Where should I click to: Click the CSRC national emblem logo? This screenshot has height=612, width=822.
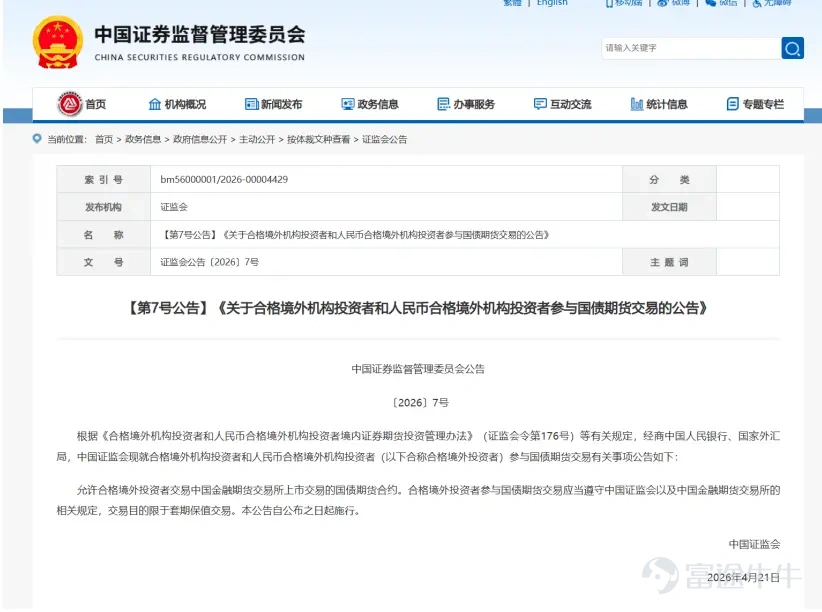point(58,42)
